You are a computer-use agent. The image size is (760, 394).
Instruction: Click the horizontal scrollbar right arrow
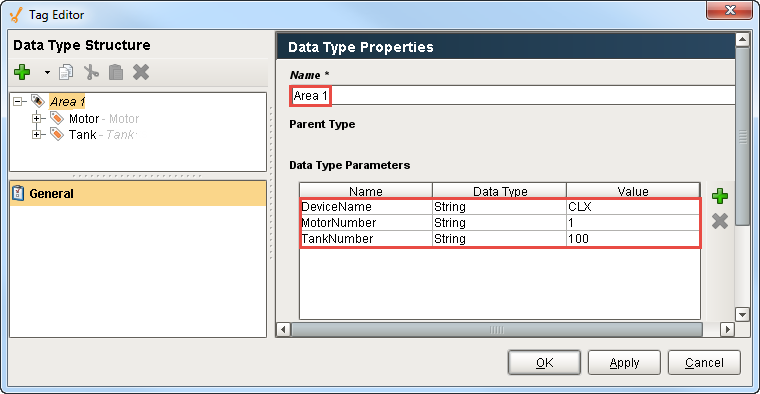pos(727,330)
